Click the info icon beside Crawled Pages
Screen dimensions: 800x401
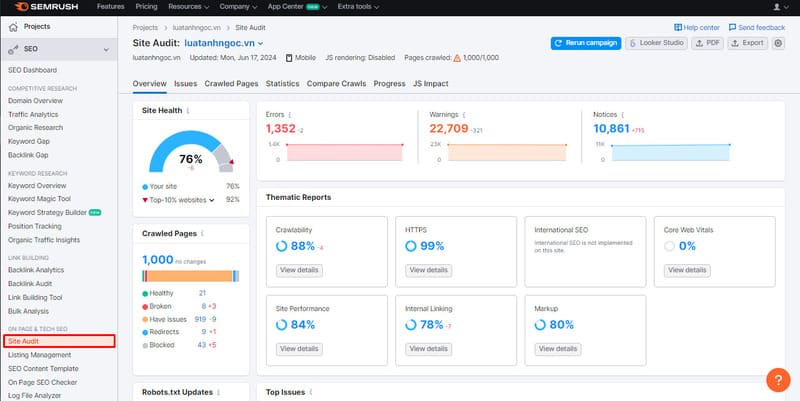pyautogui.click(x=204, y=233)
